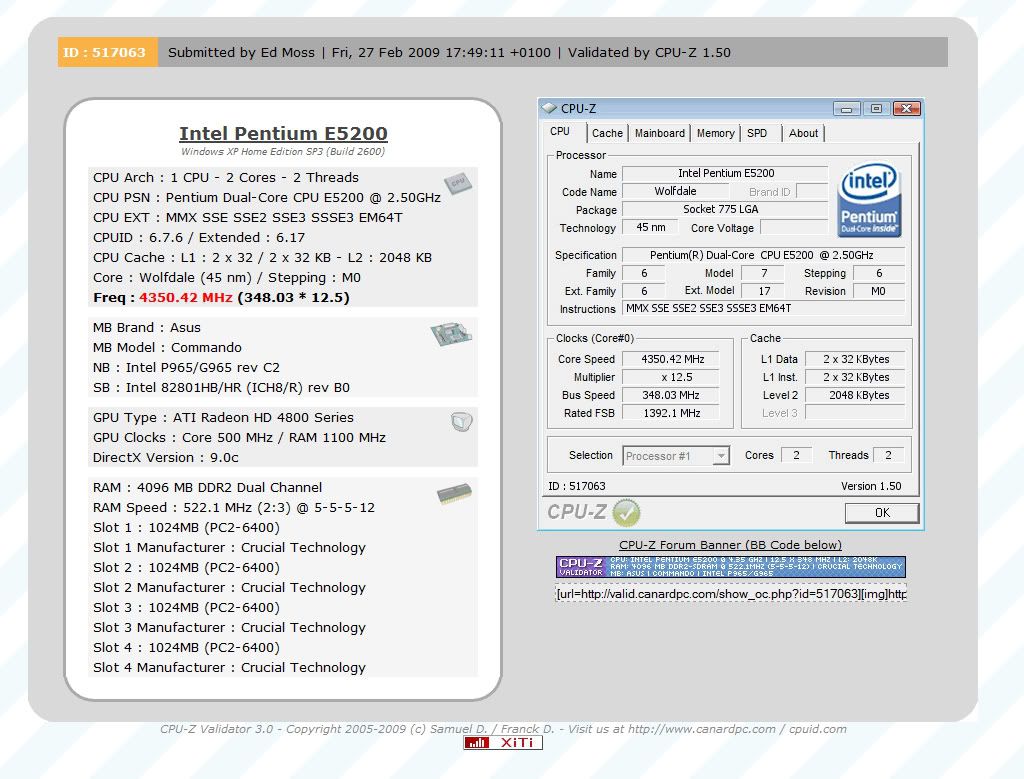Click the L1 Data cache value field
Screen dimensions: 1024x779
tap(855, 359)
